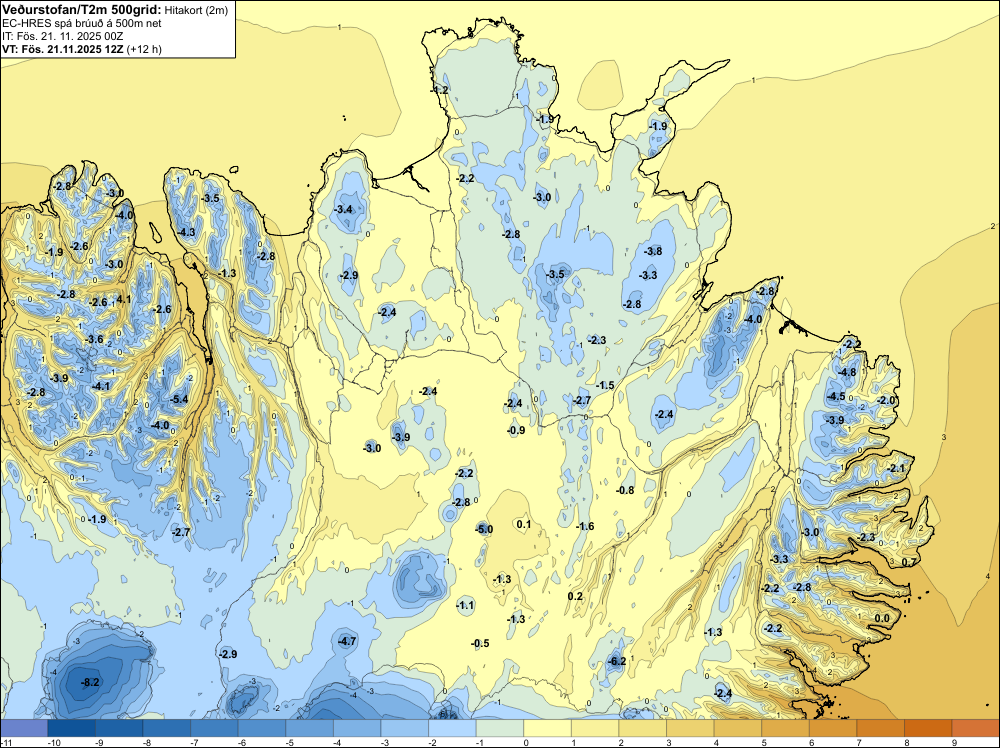
Task: Click the -3.6 temperature label
Action: 94,339
